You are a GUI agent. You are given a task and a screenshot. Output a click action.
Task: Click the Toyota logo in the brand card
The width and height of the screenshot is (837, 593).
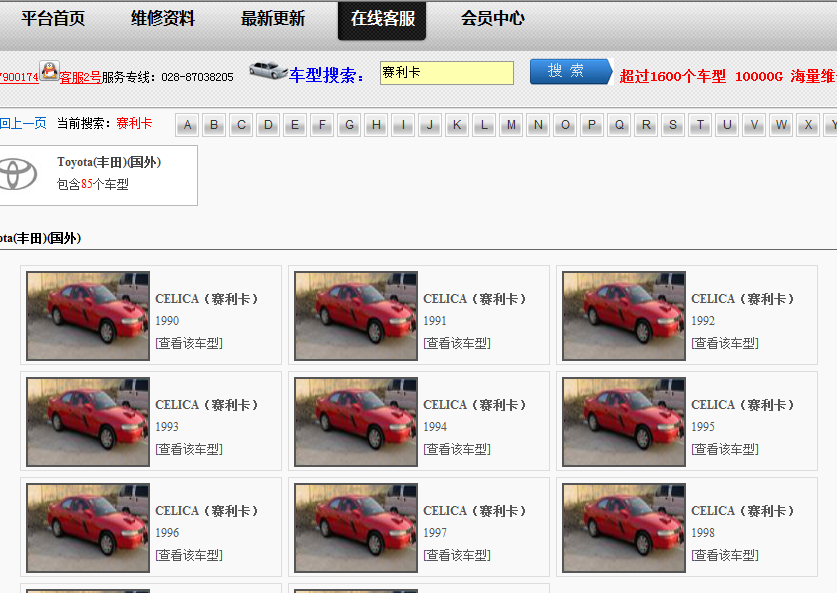(x=18, y=174)
